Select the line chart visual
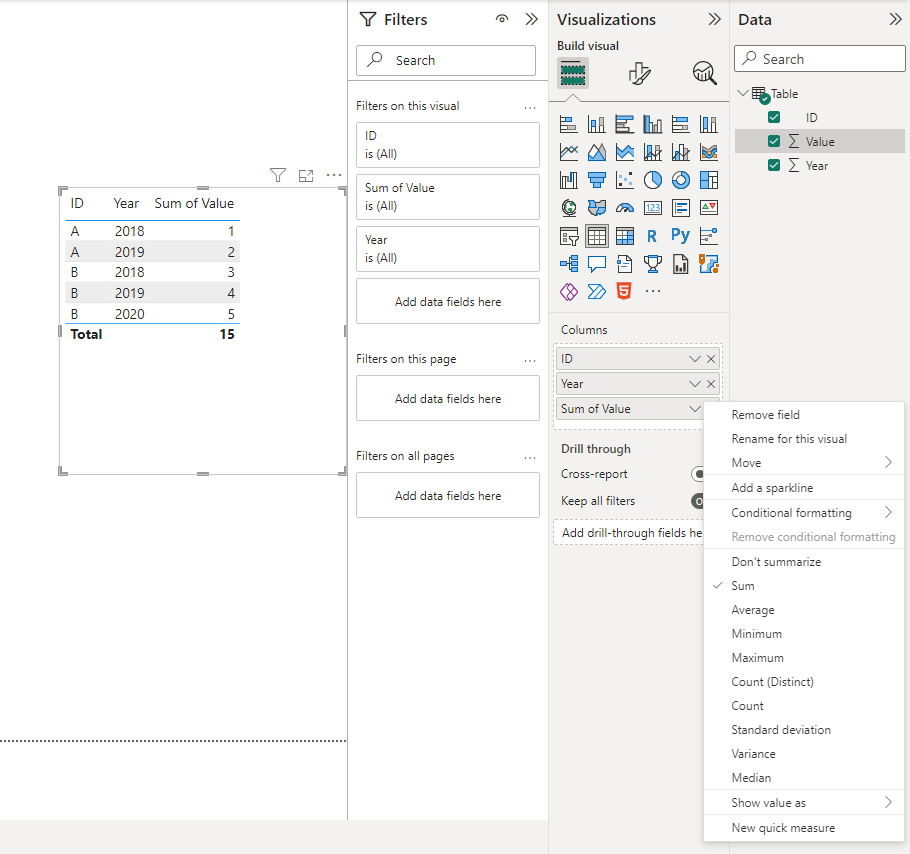The width and height of the screenshot is (910, 854). pyautogui.click(x=568, y=152)
